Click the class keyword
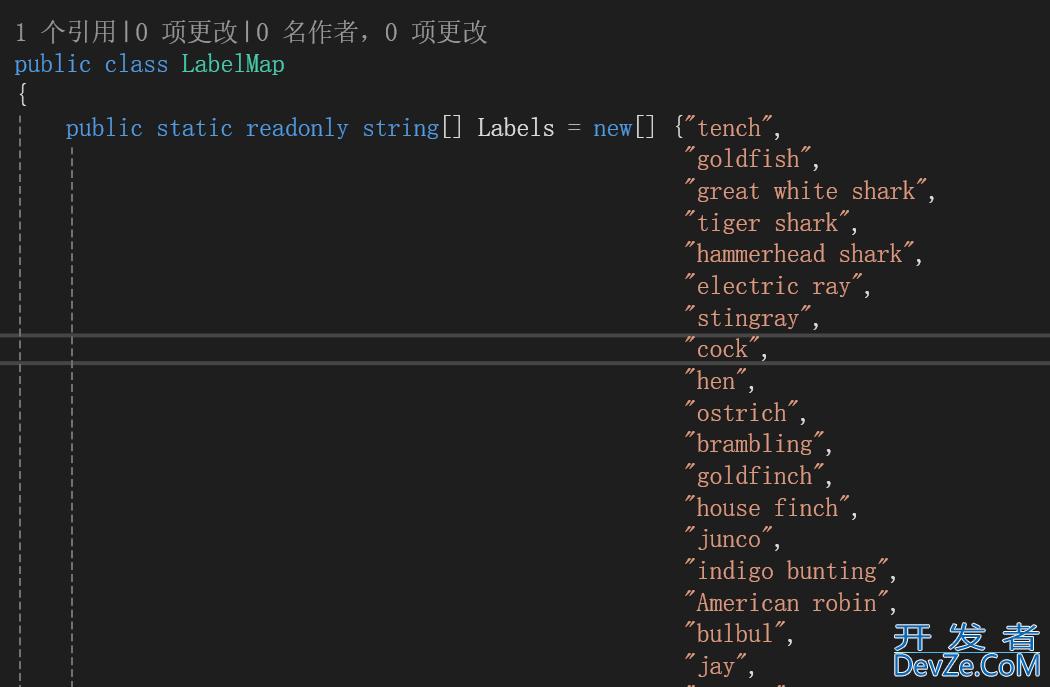 tap(136, 64)
